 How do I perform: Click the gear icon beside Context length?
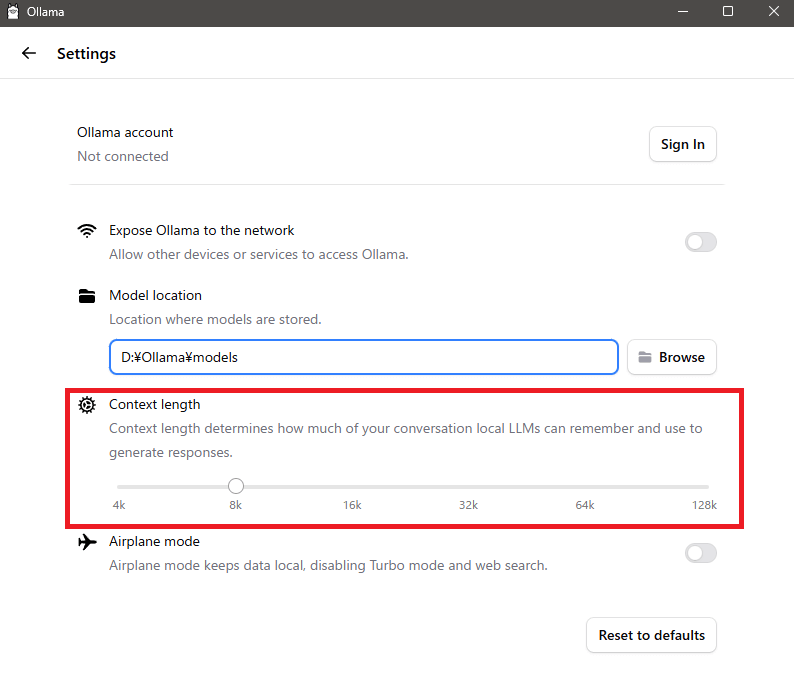coord(87,405)
